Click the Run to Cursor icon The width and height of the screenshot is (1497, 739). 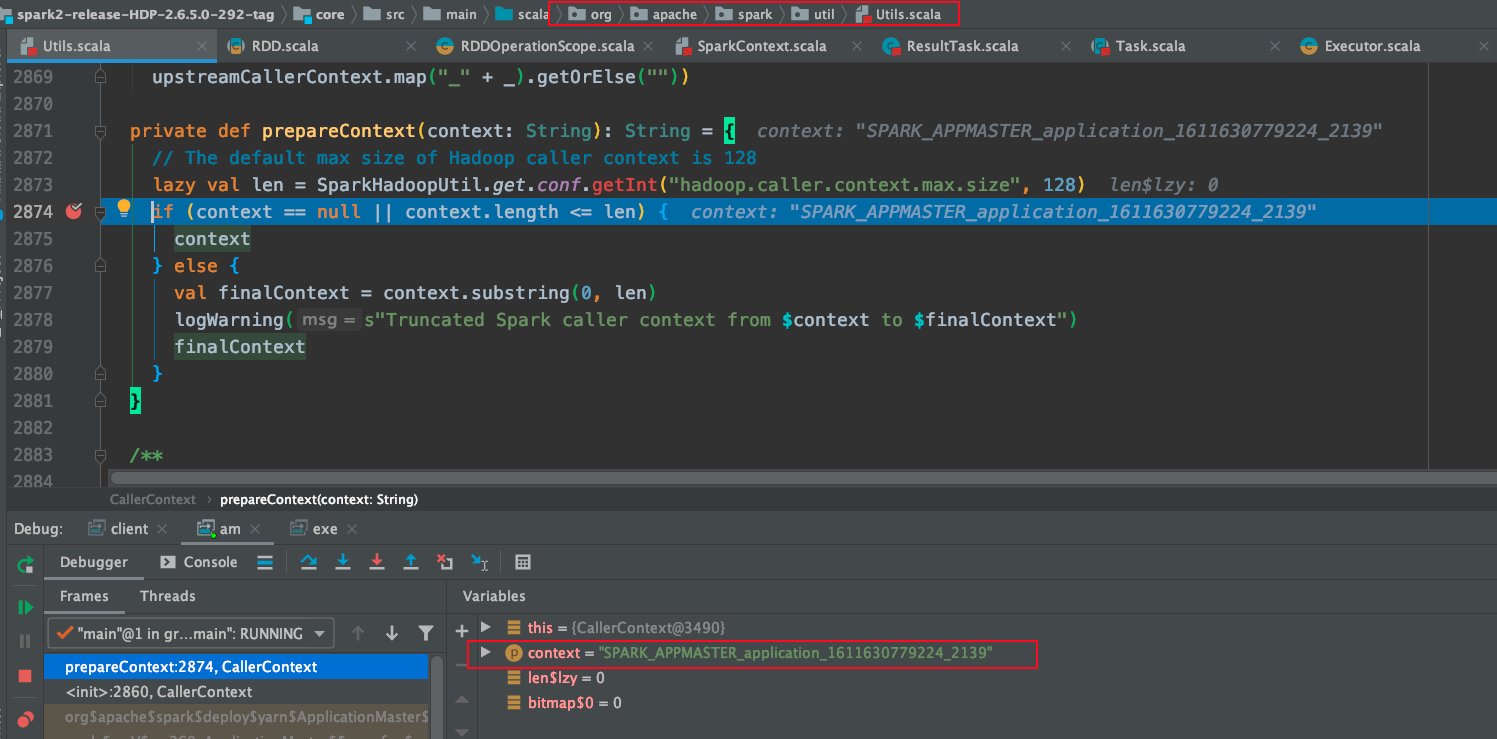tap(479, 562)
